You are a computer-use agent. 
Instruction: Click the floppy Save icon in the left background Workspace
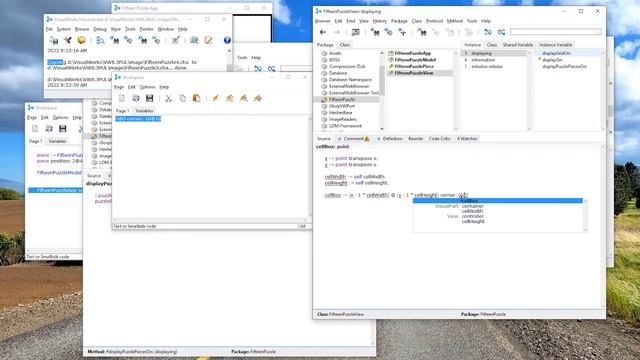point(62,129)
